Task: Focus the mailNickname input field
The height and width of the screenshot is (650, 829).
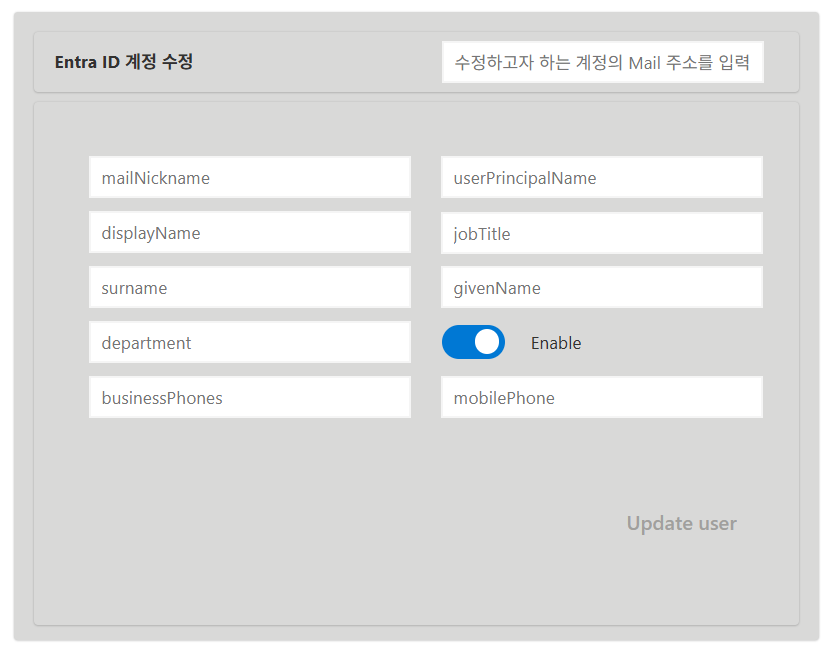Action: coord(250,177)
